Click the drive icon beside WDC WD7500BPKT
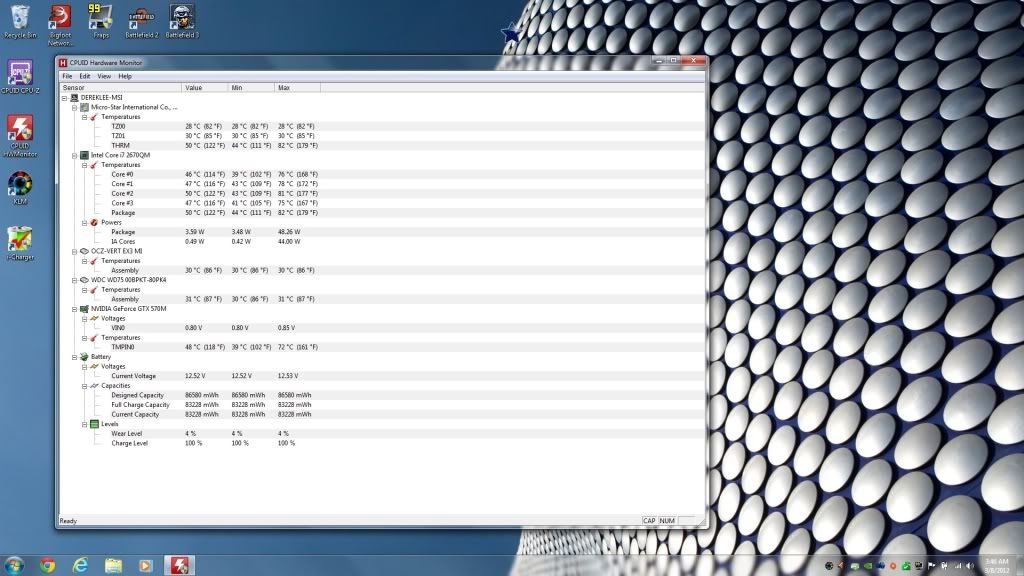Image resolution: width=1024 pixels, height=576 pixels. click(x=84, y=280)
